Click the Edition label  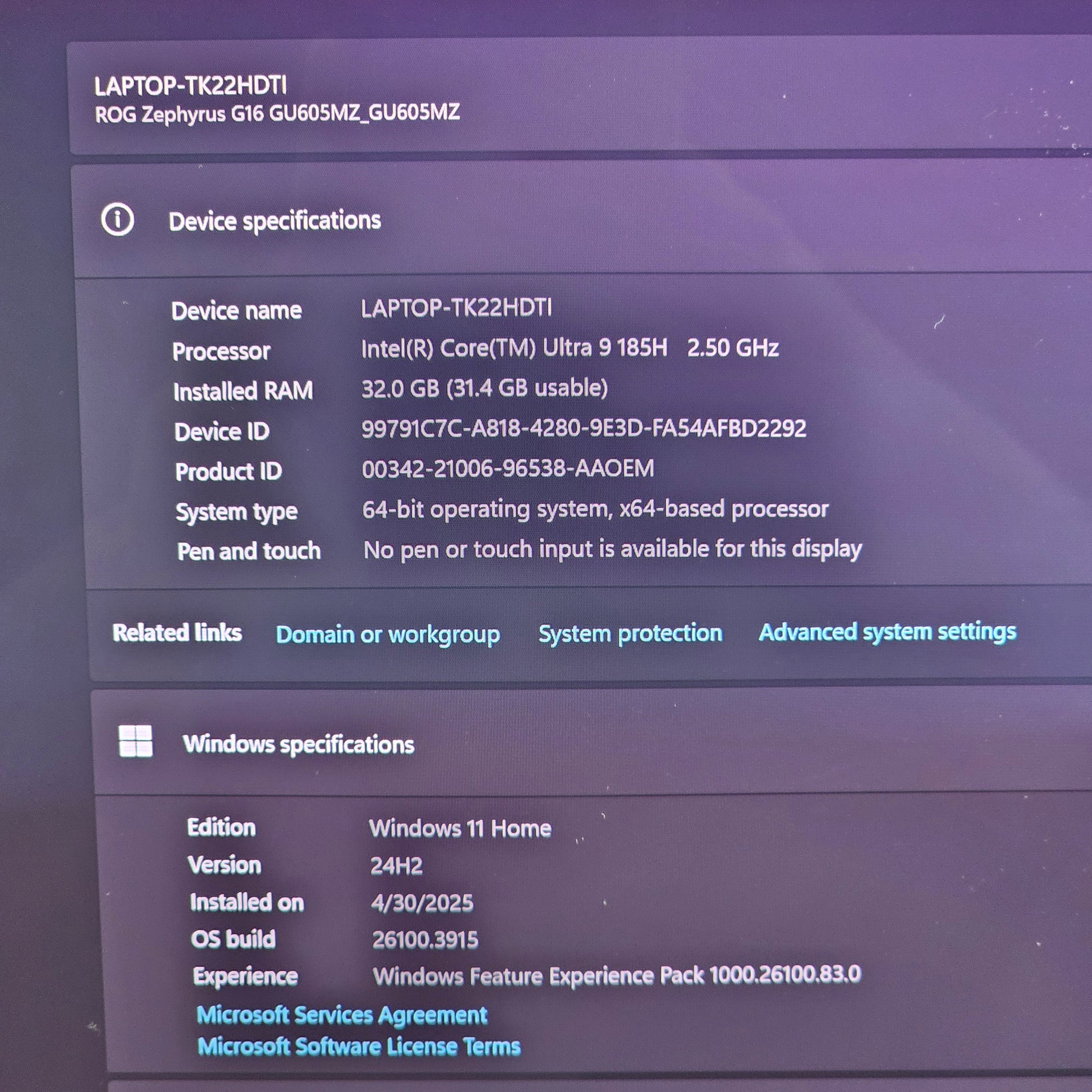[221, 828]
